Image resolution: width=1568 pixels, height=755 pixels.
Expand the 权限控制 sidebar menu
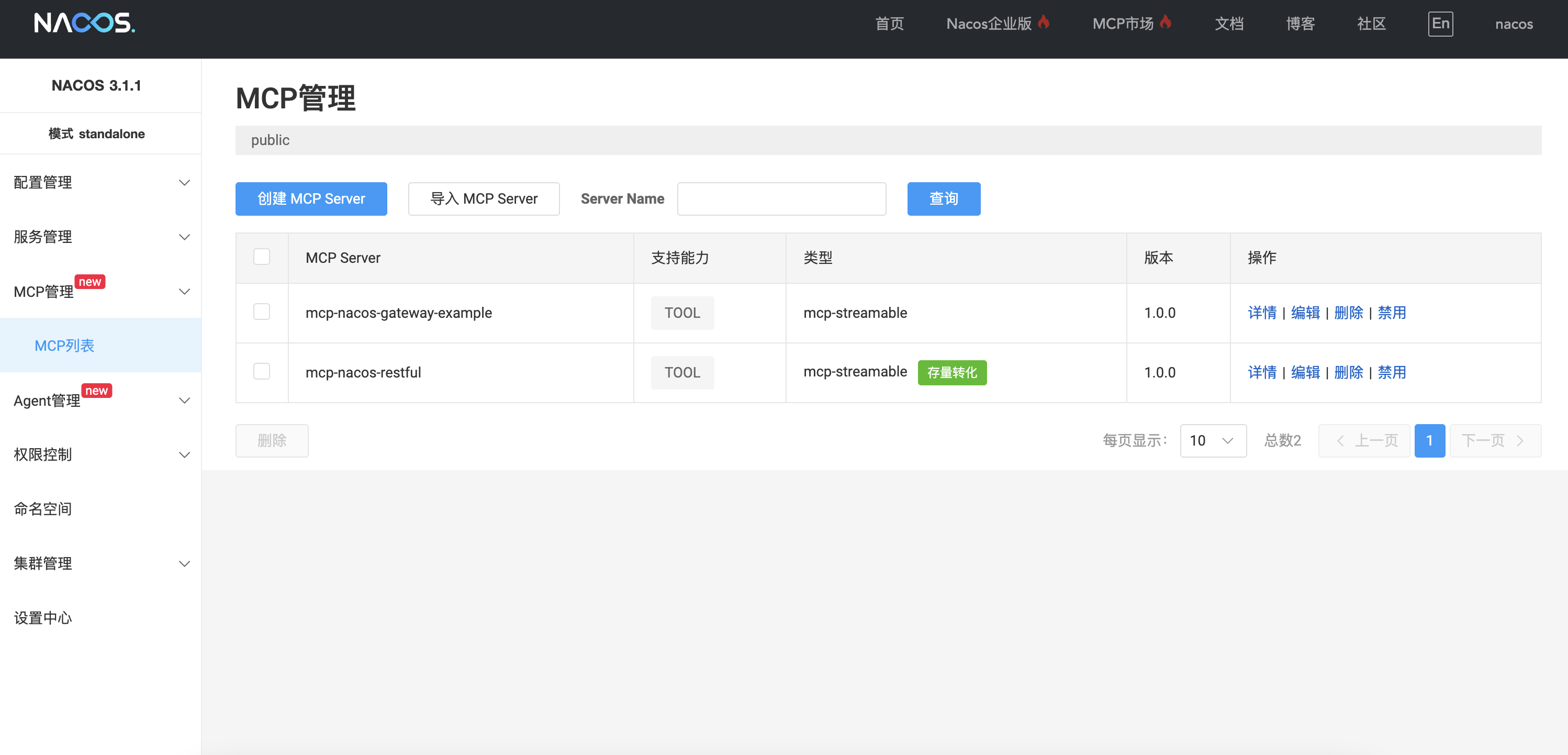[100, 454]
